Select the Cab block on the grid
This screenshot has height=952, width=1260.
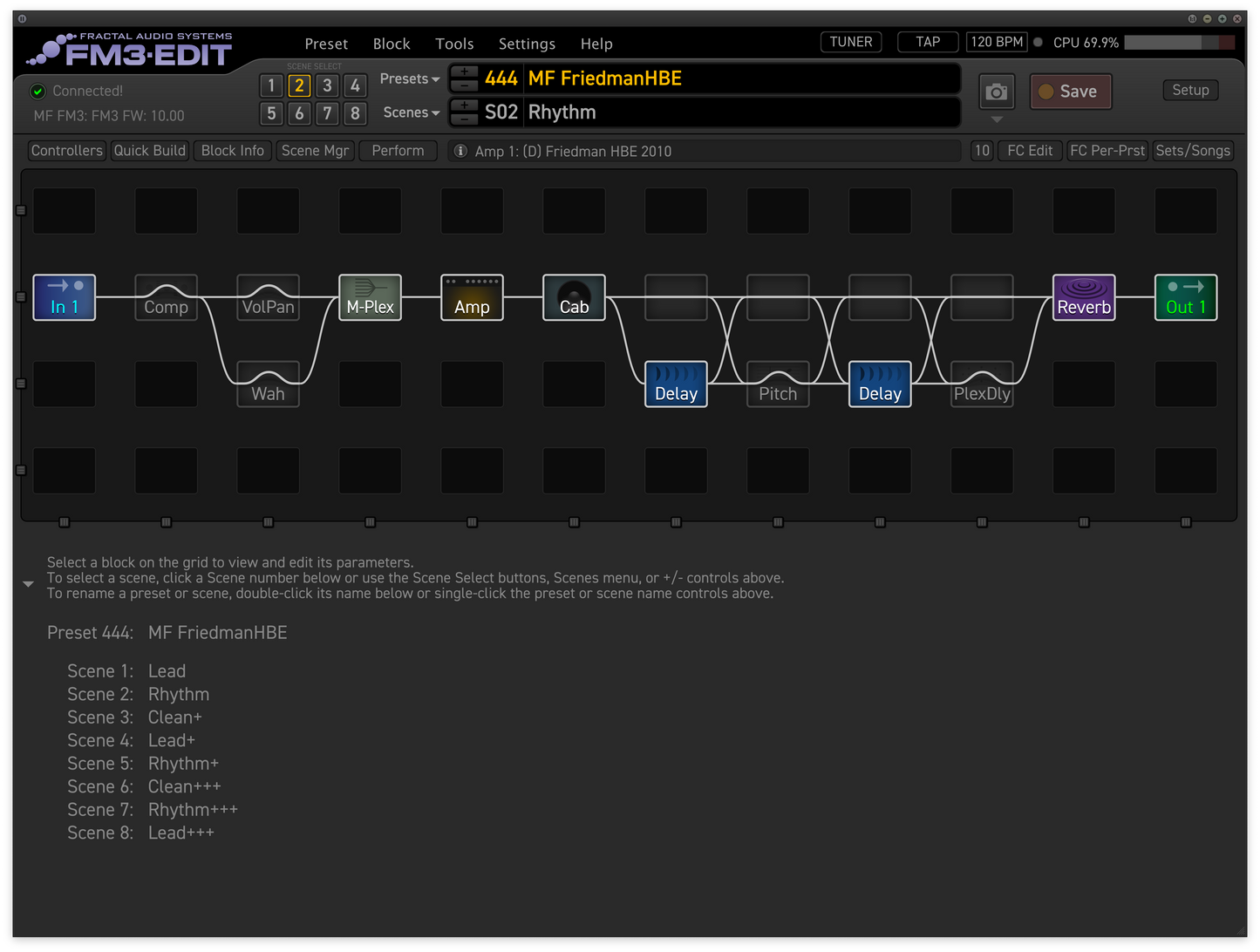click(574, 298)
